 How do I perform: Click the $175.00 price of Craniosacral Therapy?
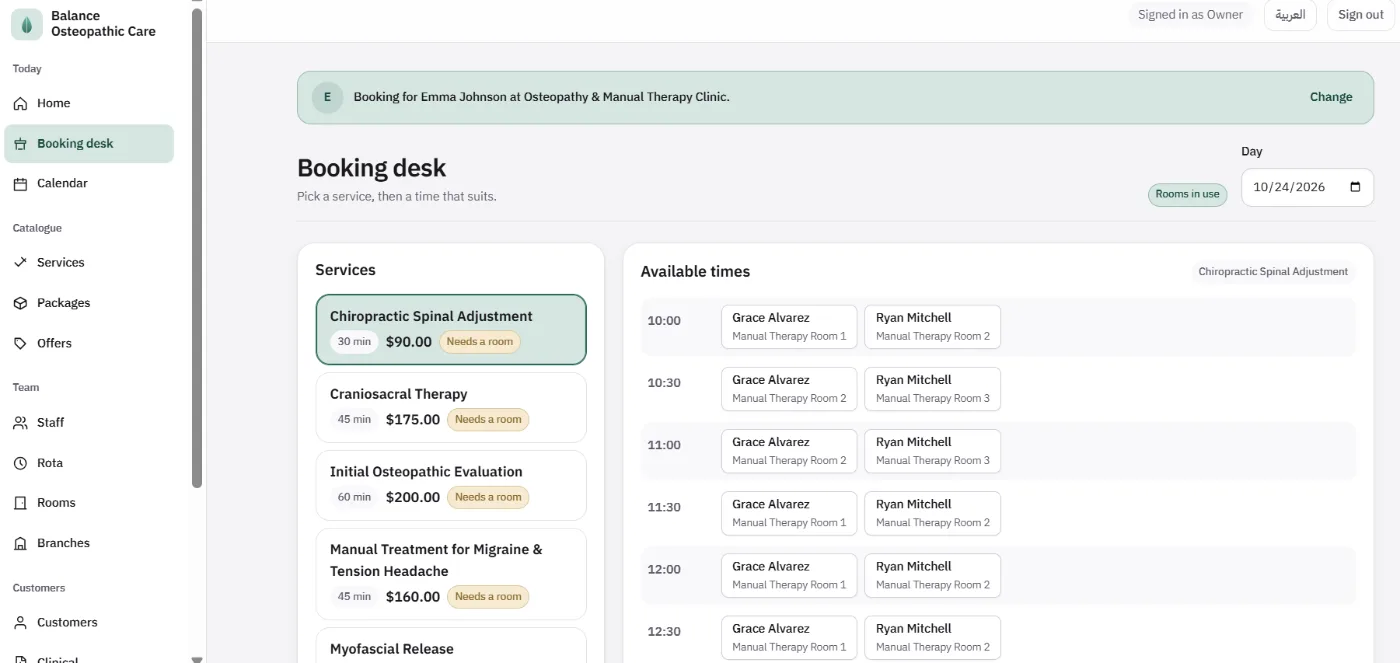pyautogui.click(x=413, y=420)
